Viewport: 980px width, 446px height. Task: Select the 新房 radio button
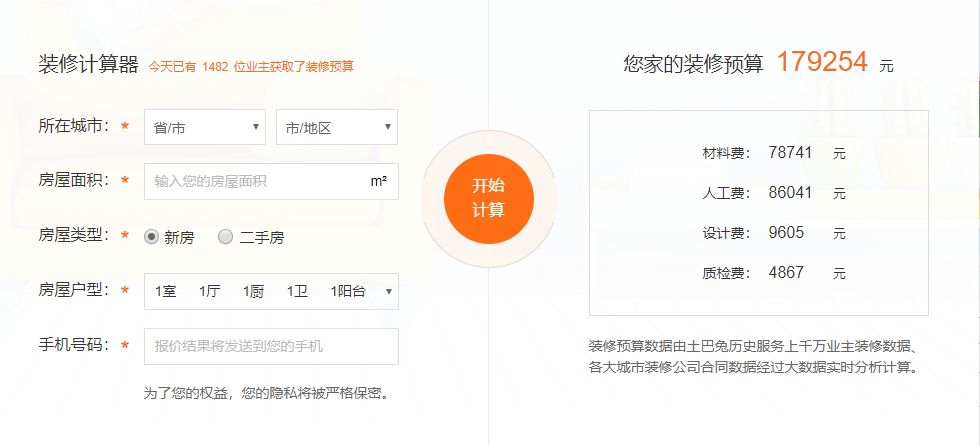tap(151, 237)
